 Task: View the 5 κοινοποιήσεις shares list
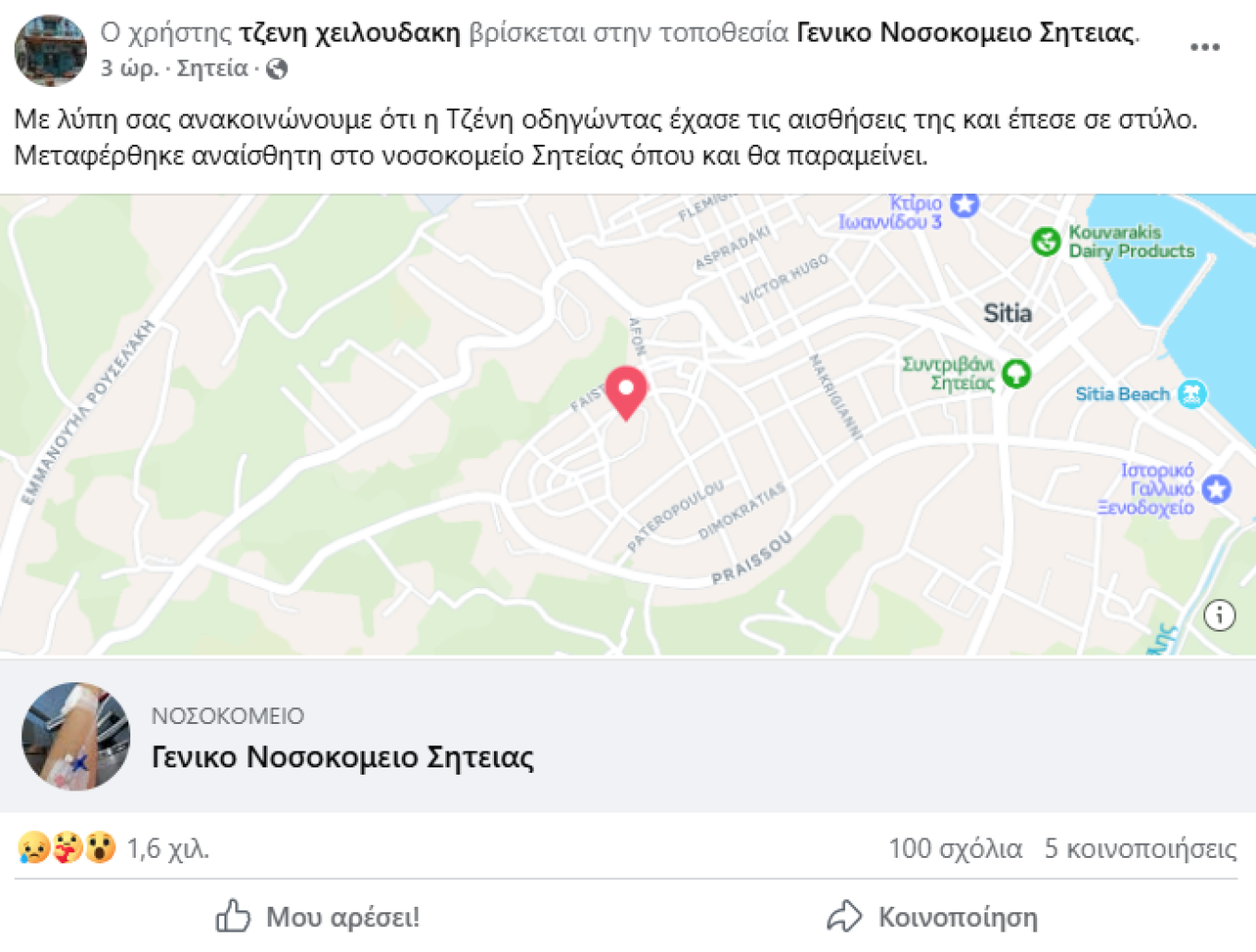click(x=1140, y=849)
